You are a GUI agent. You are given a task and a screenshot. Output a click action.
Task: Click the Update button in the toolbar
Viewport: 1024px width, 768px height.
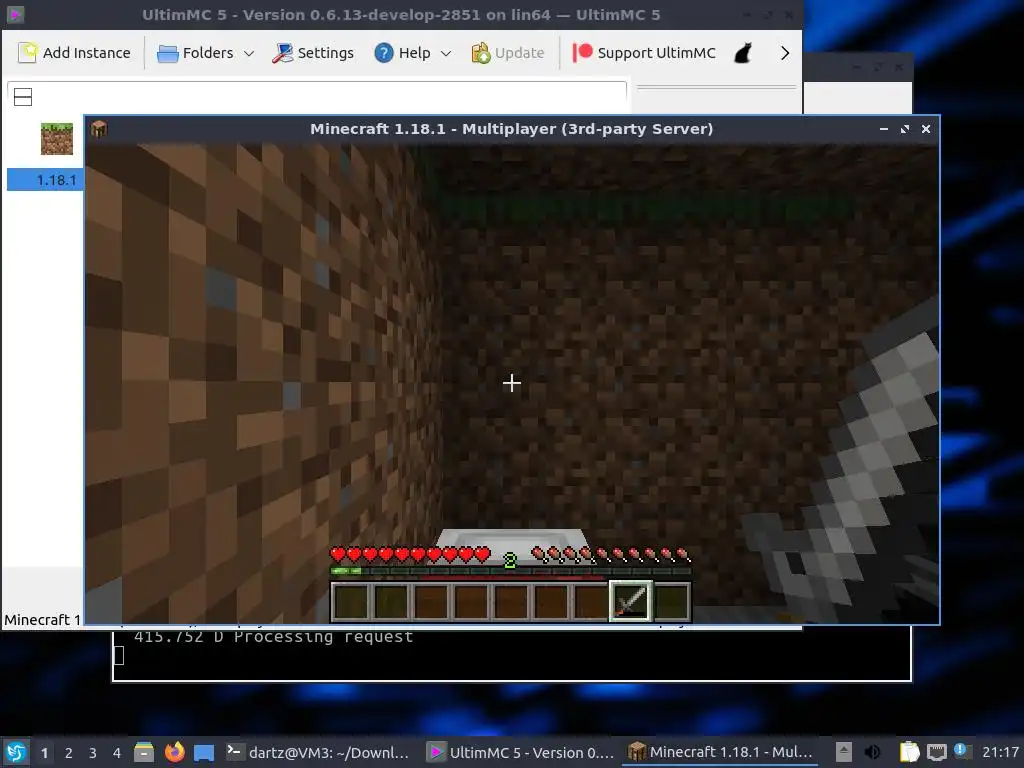507,53
